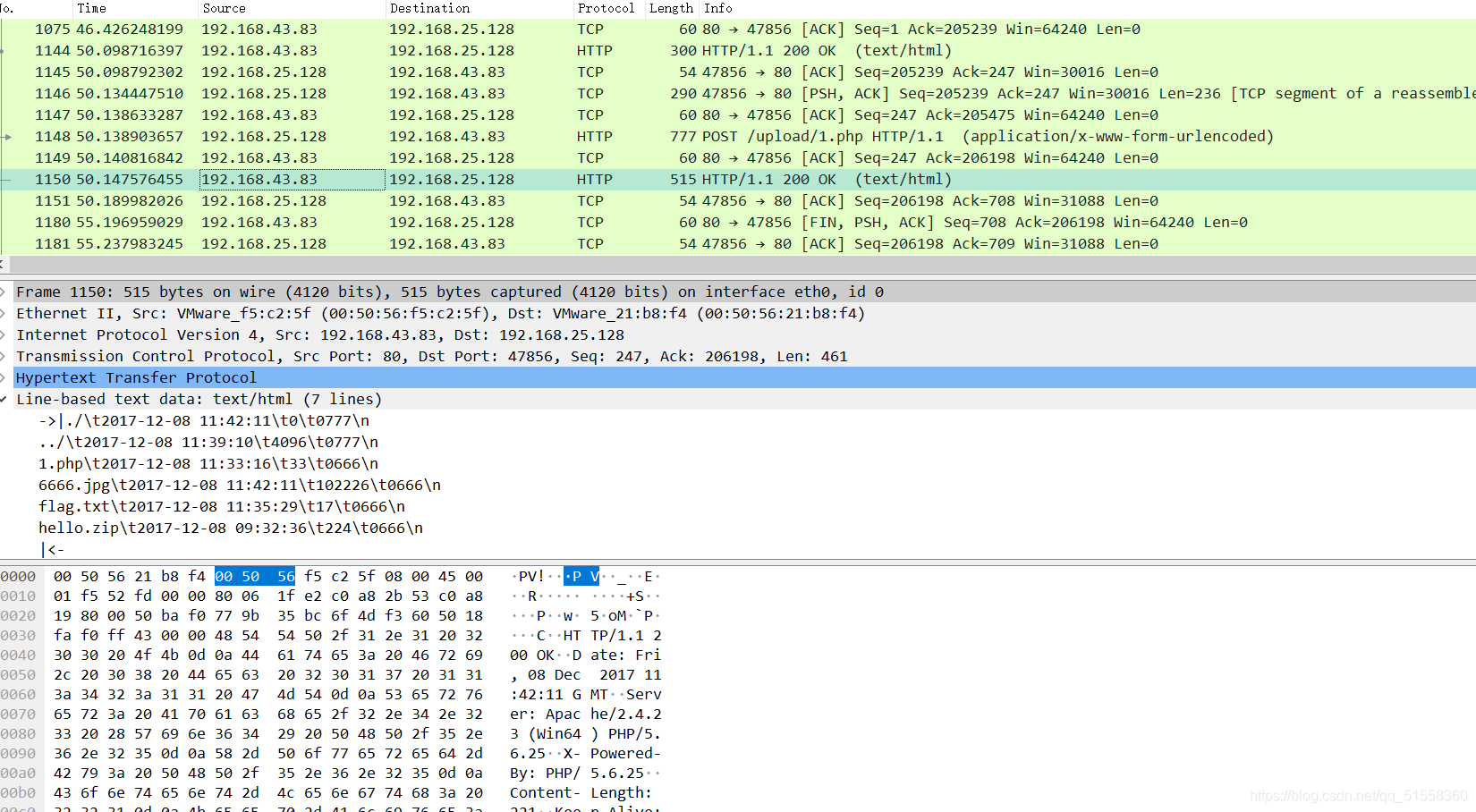Screen dimensions: 1476x812
Task: Select the '|<-' end marker line
Action: click(x=52, y=549)
